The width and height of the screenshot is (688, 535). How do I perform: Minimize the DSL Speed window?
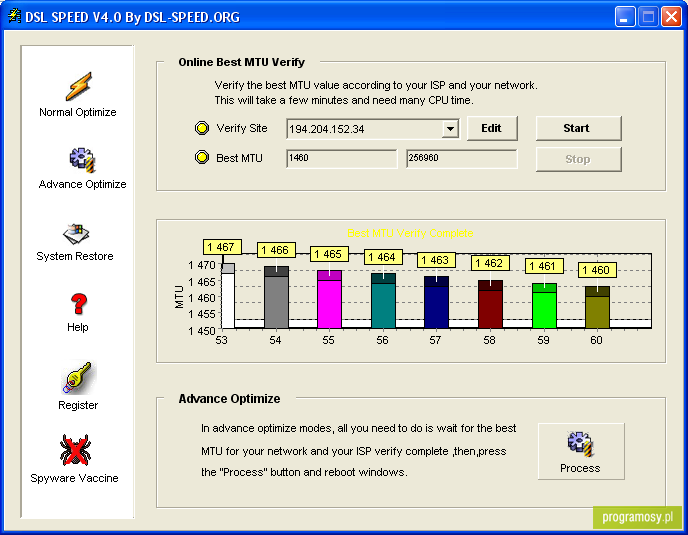point(624,17)
